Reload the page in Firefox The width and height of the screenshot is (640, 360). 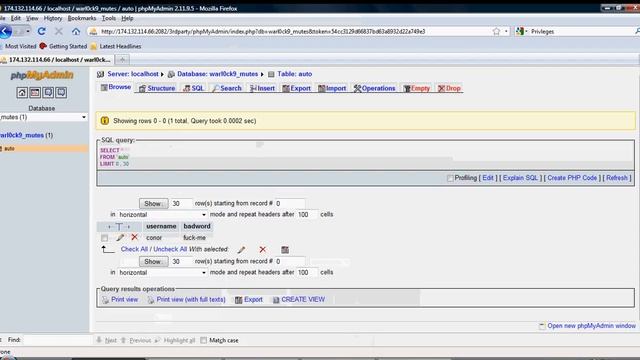(42, 31)
